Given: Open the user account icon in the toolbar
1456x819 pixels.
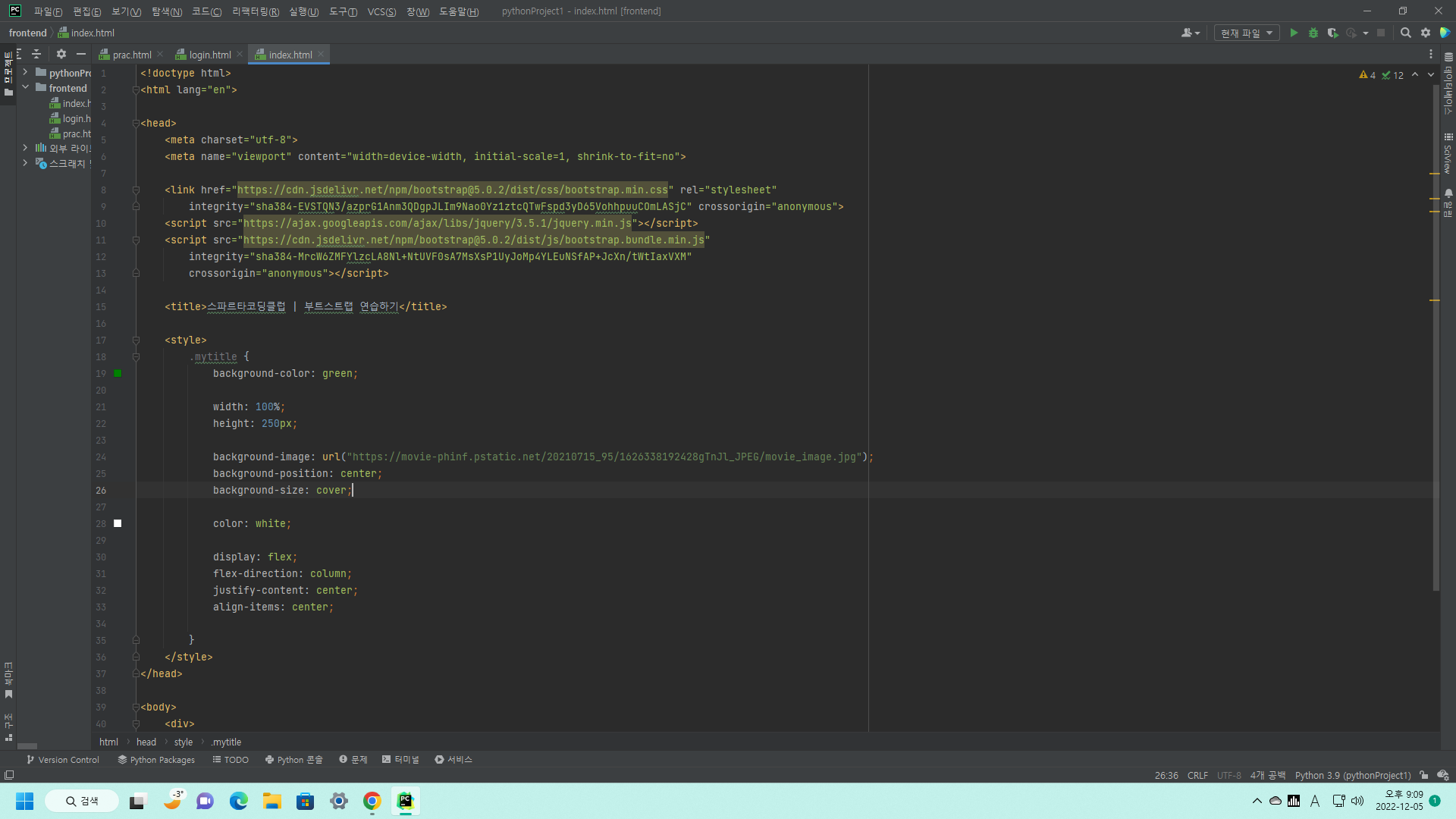Looking at the screenshot, I should (1191, 33).
